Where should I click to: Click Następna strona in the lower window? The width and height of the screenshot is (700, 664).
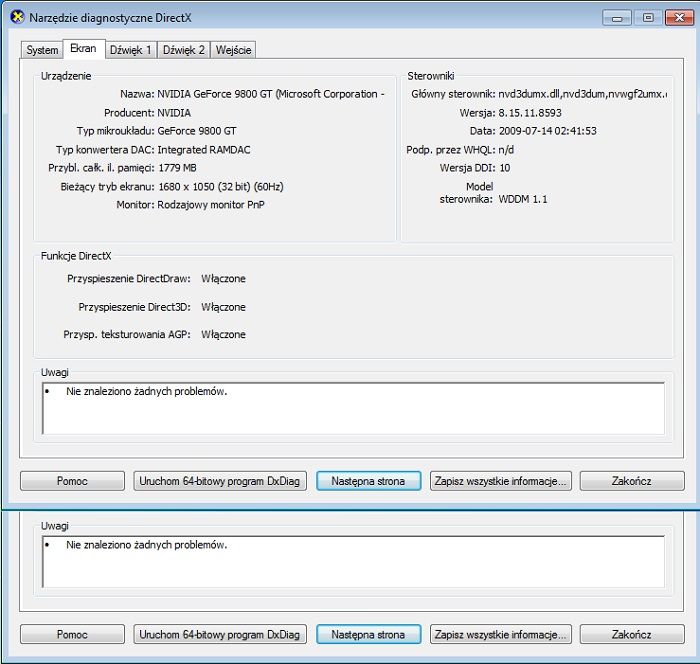pyautogui.click(x=368, y=634)
